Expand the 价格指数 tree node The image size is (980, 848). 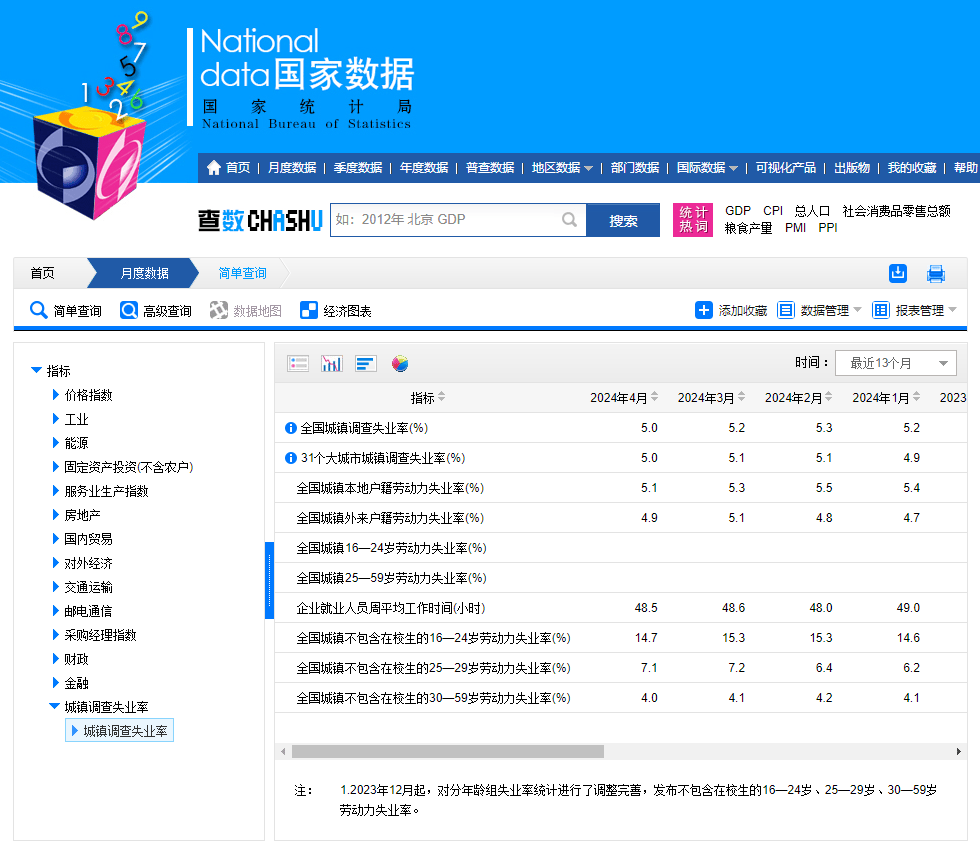pos(56,395)
